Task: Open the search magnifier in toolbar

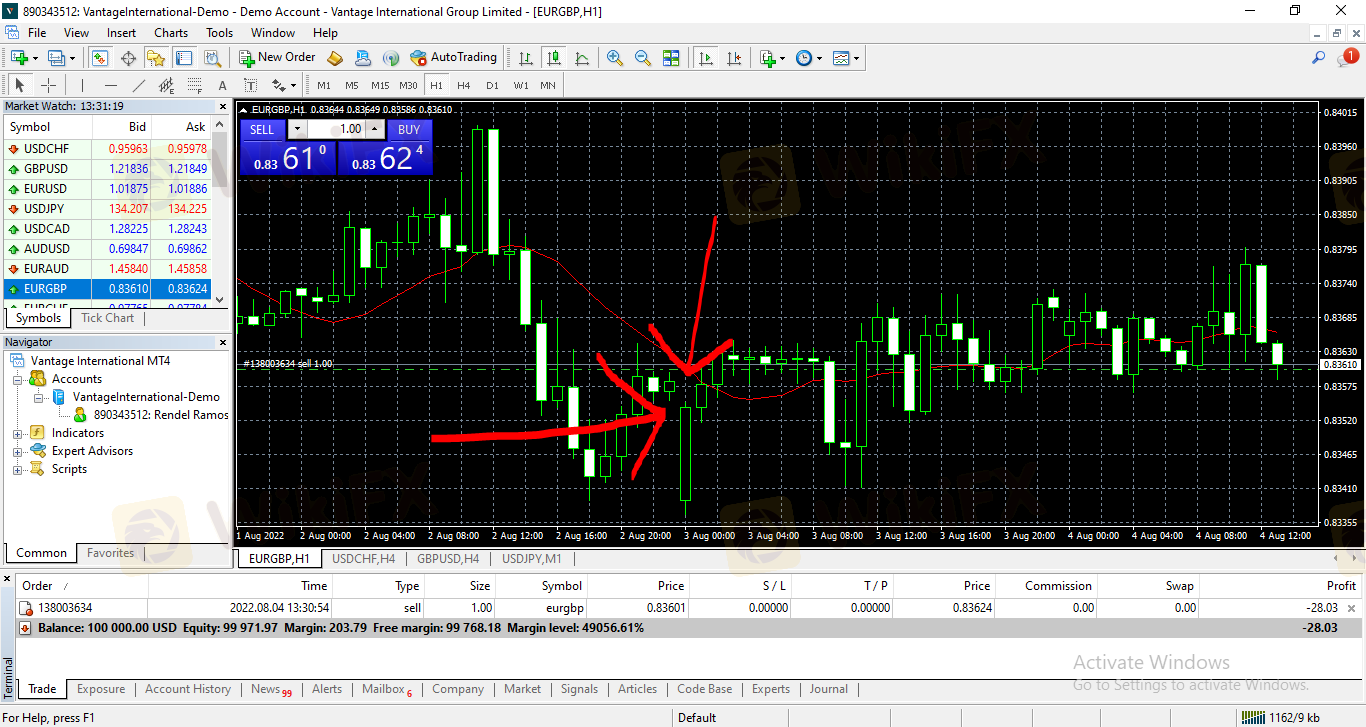Action: click(1319, 58)
